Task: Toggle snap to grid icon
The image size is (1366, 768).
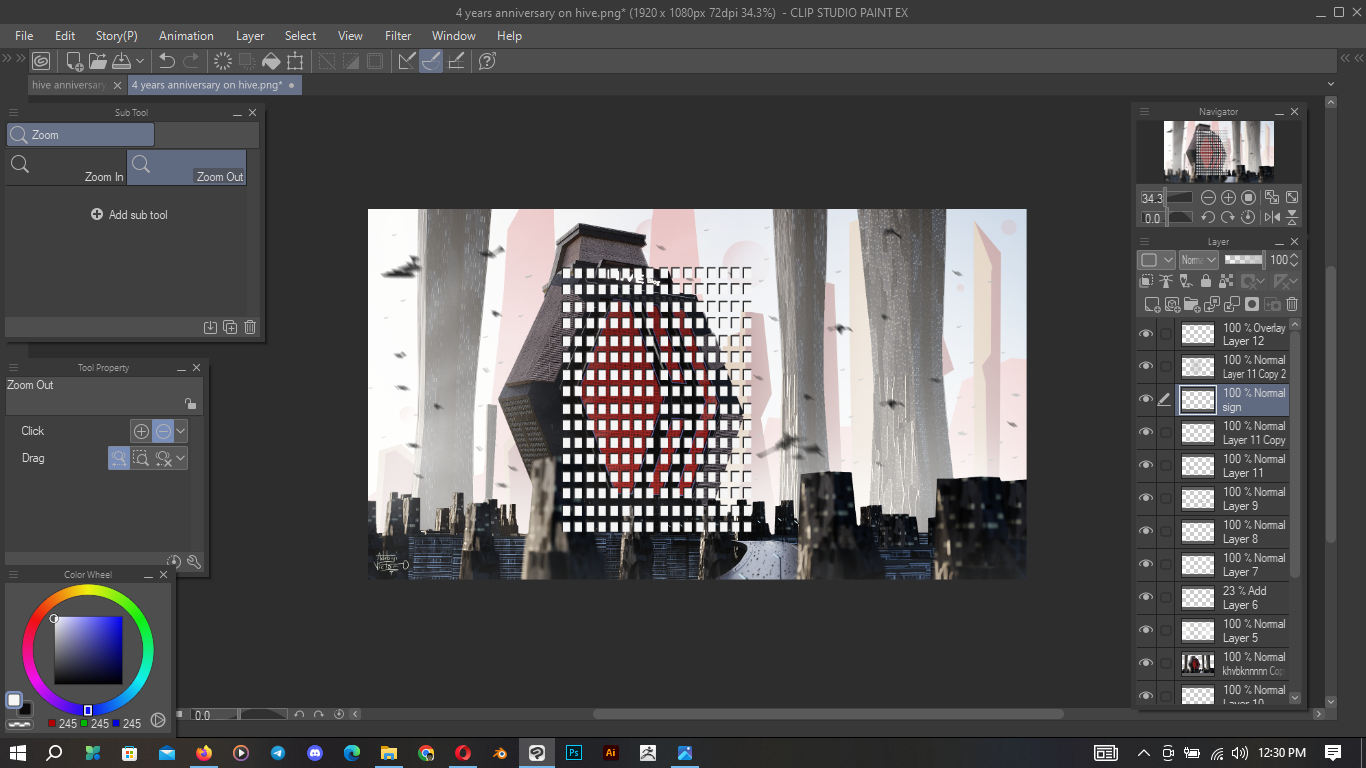Action: pos(456,61)
